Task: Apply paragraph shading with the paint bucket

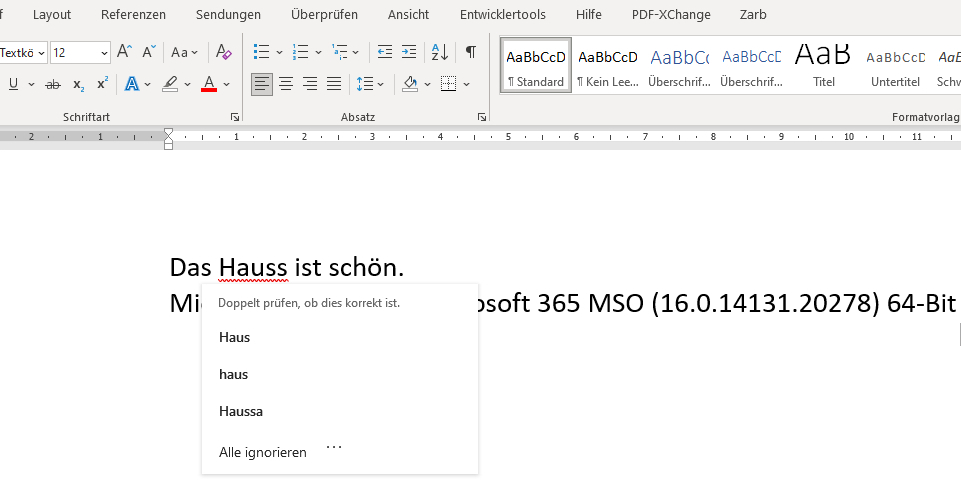Action: click(410, 84)
